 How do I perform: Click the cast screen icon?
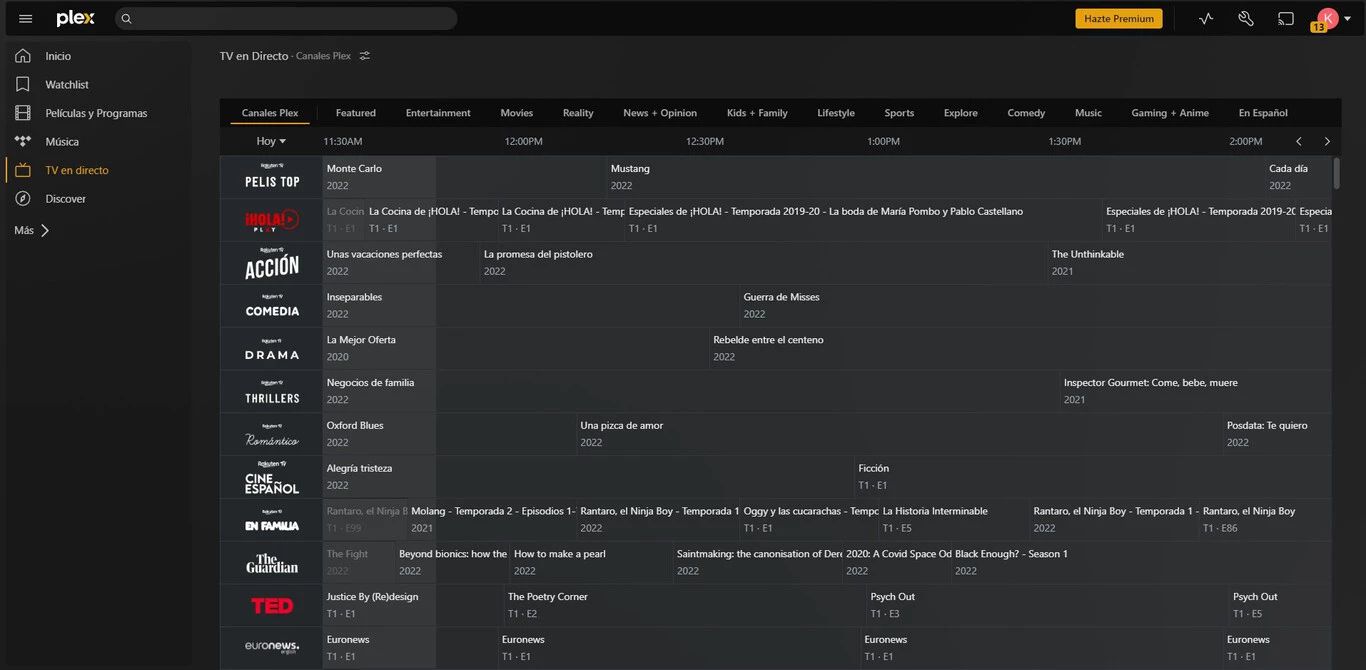[1286, 19]
